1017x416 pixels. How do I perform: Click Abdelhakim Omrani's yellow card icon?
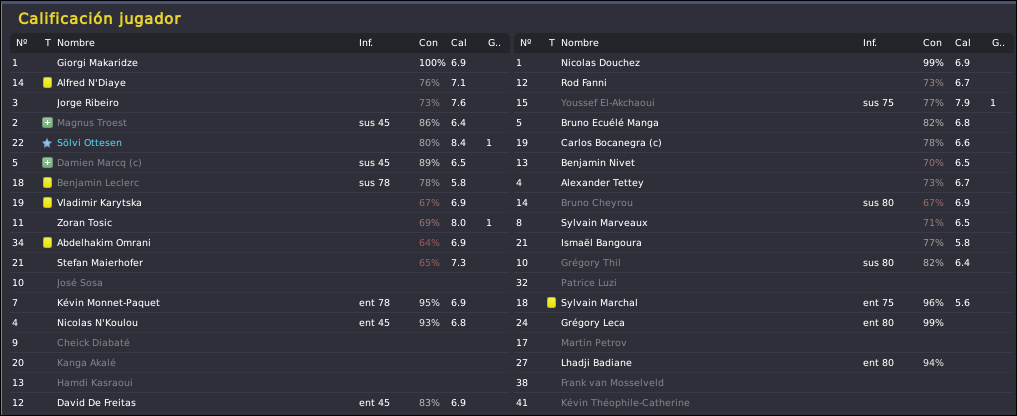tap(47, 243)
